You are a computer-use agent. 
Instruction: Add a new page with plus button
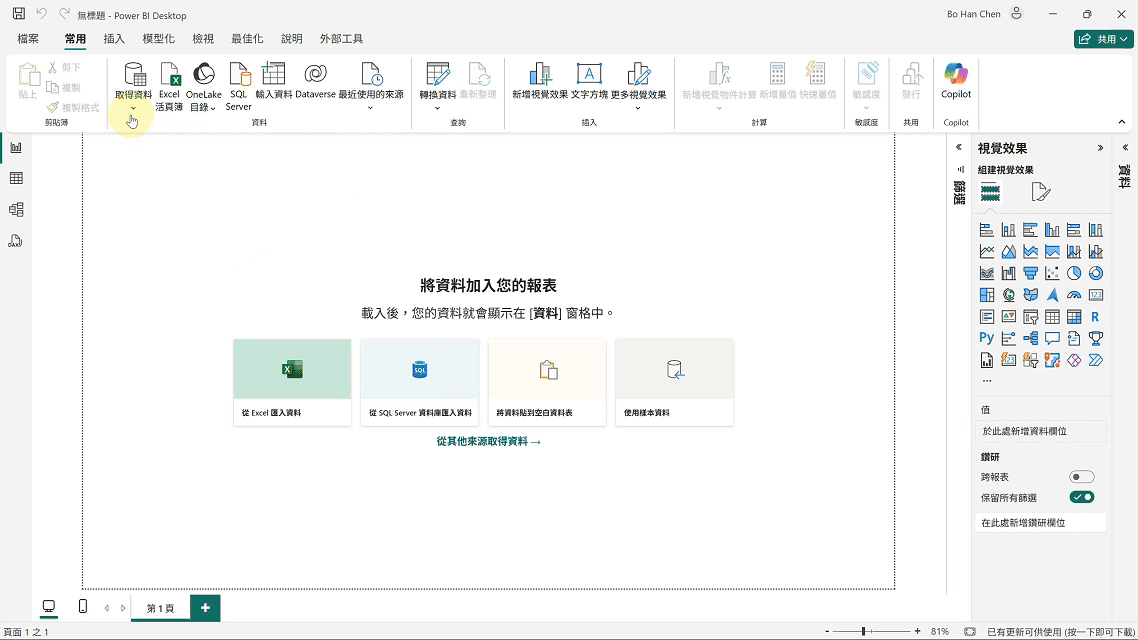205,607
